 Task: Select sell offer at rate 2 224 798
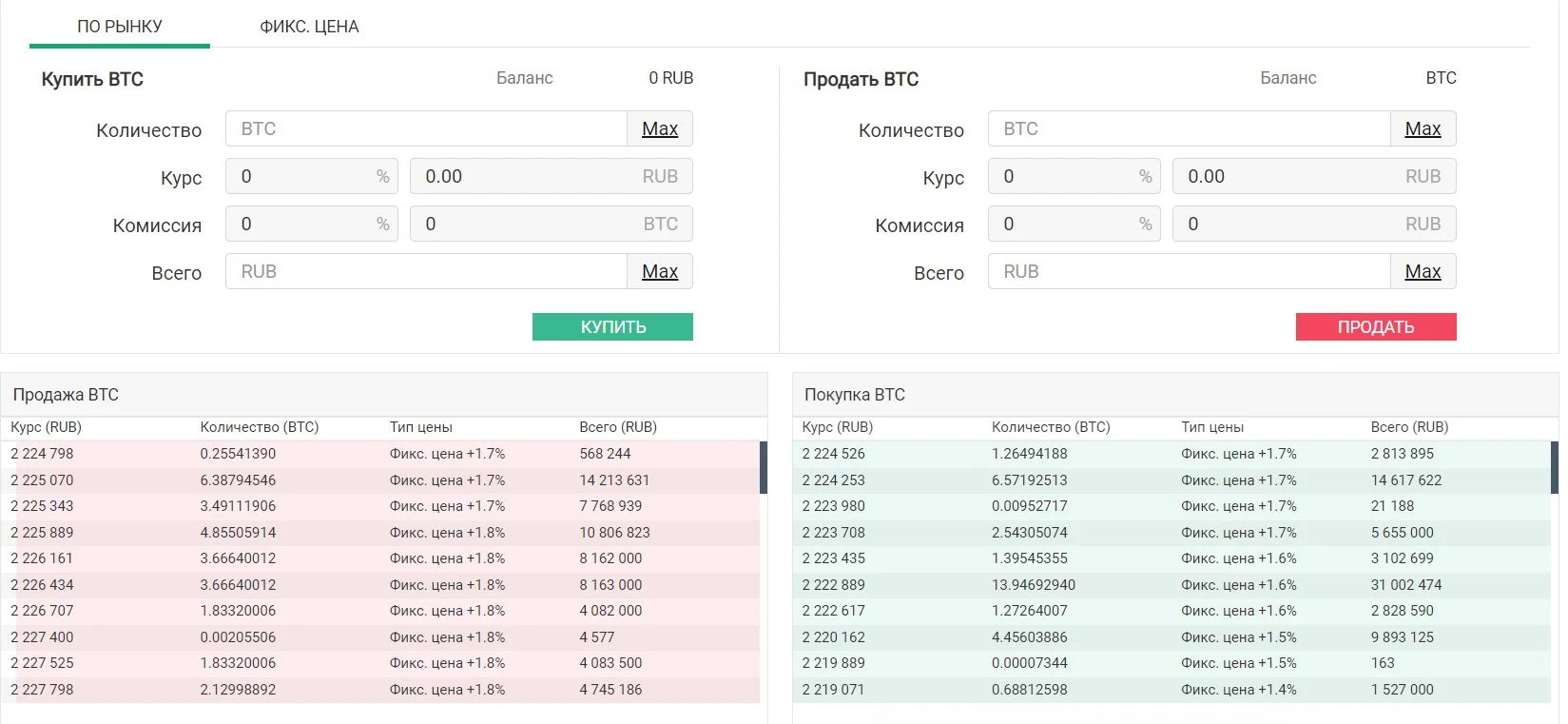[380, 454]
